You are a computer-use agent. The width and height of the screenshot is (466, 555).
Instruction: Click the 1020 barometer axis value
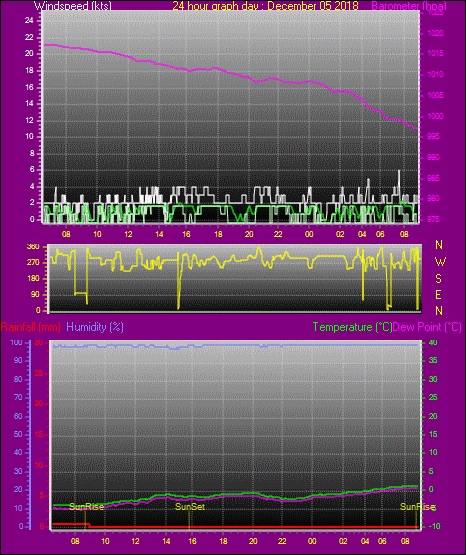click(x=435, y=33)
